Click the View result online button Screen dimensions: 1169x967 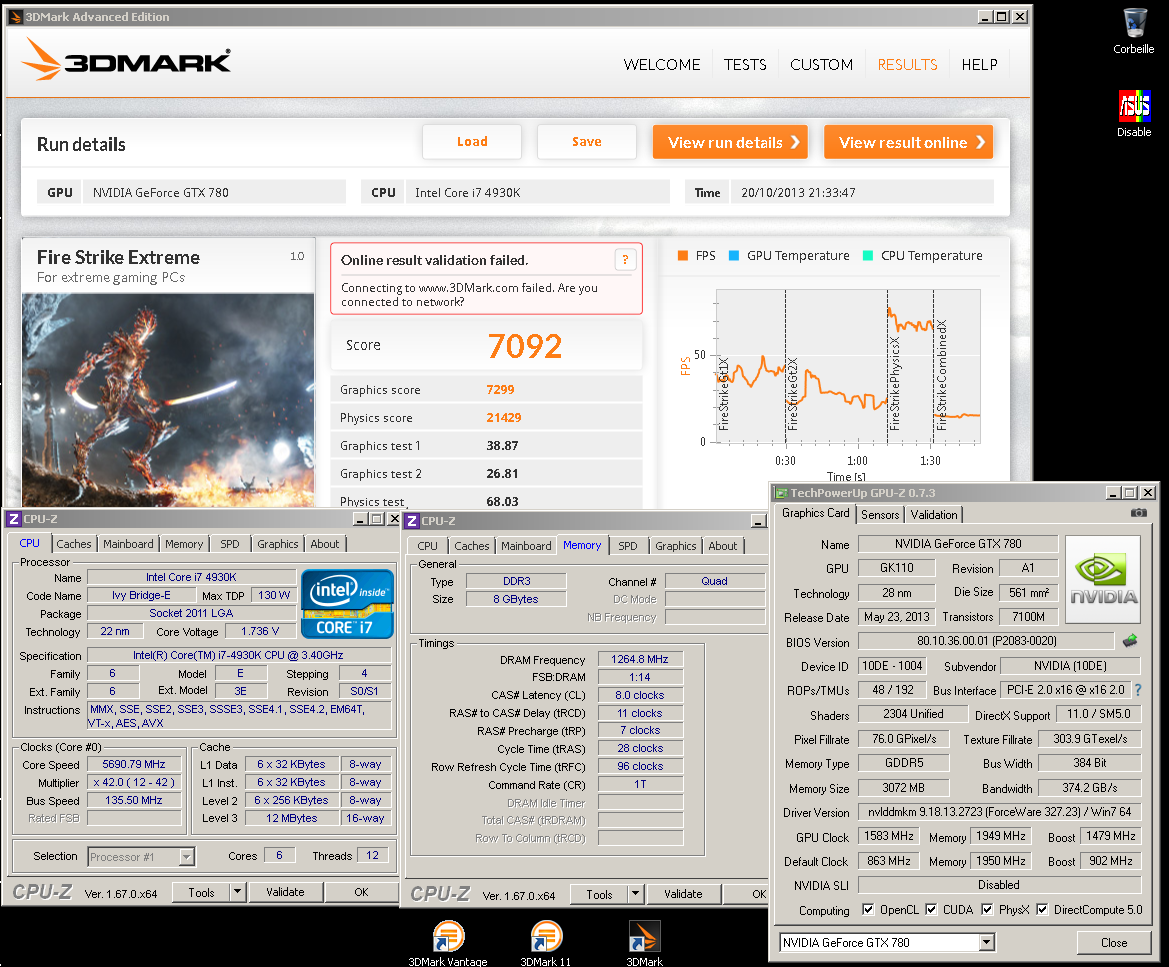(x=909, y=142)
